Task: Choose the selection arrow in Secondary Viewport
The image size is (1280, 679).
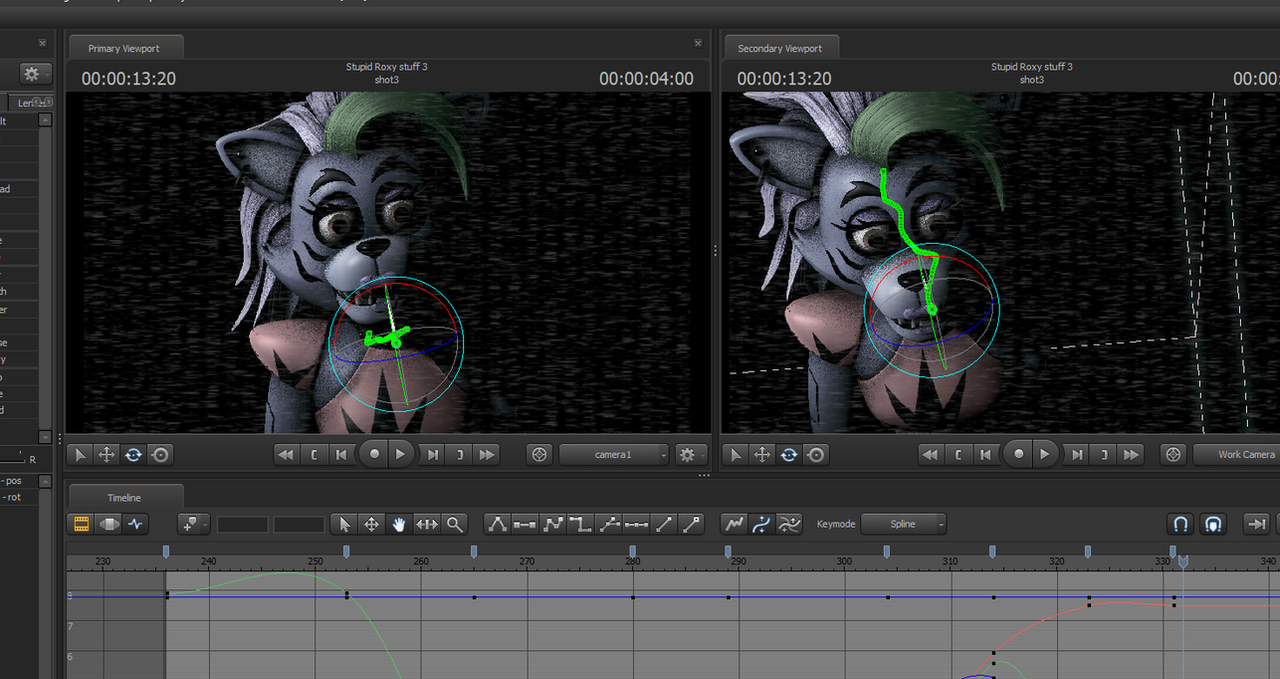Action: pos(735,454)
